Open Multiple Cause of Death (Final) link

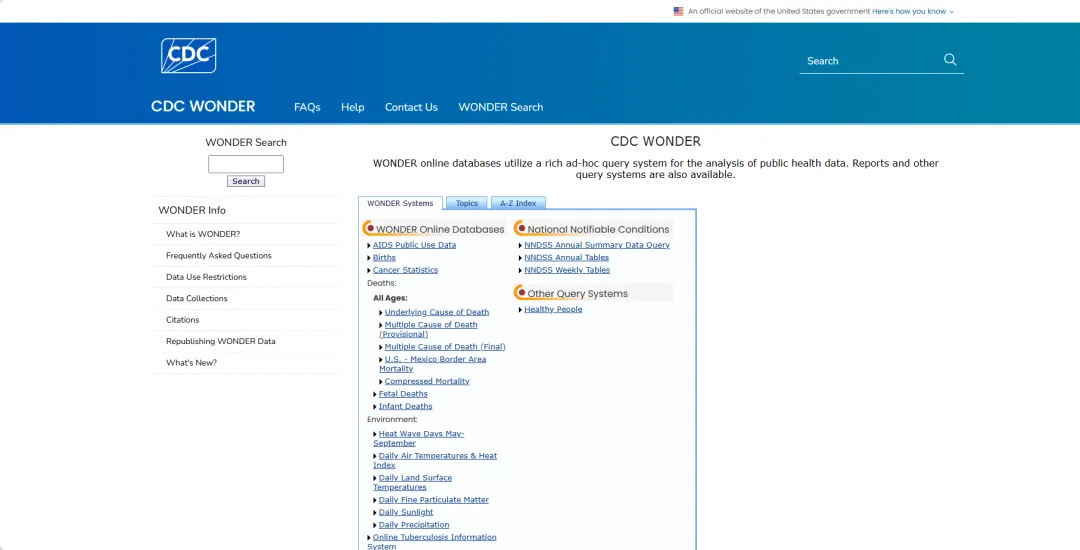coord(445,347)
